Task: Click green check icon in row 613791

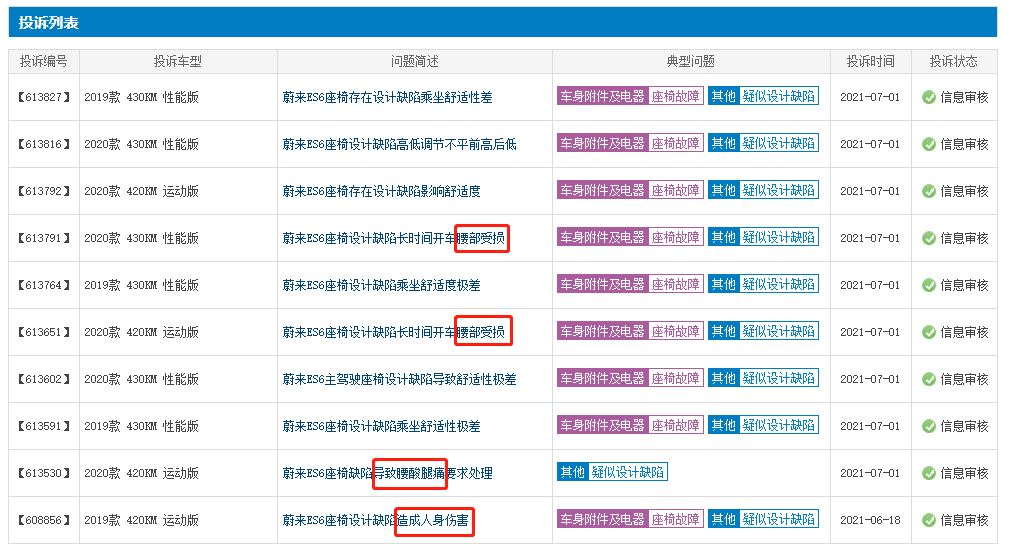Action: point(929,238)
